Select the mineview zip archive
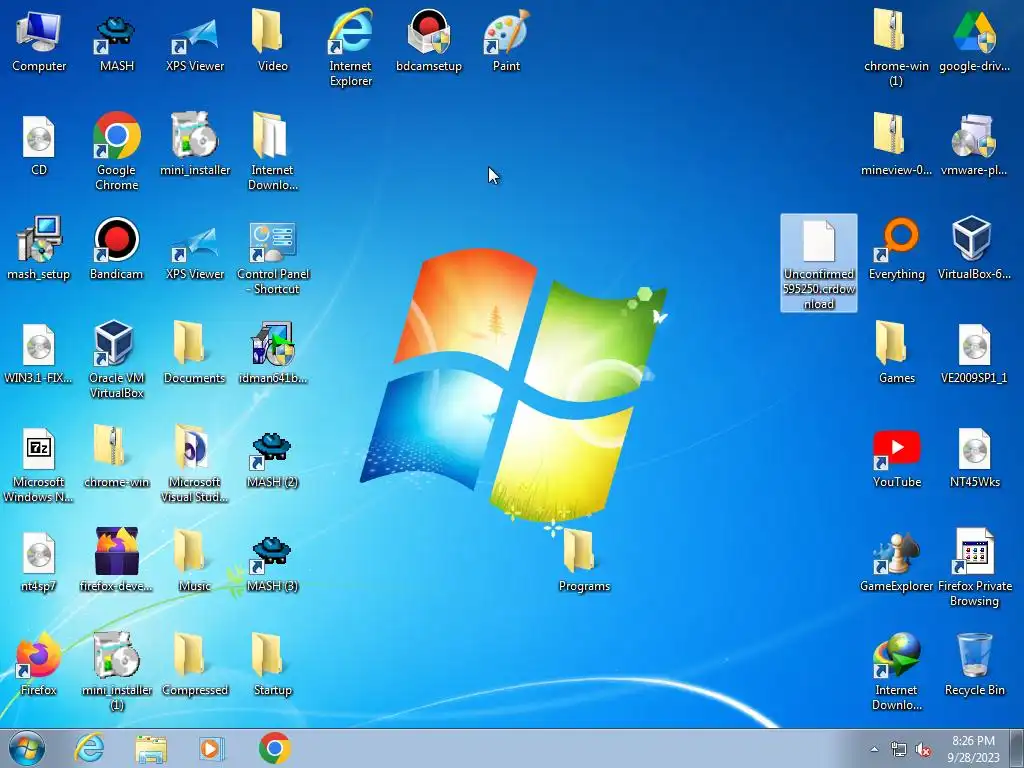The width and height of the screenshot is (1024, 768). tap(896, 145)
